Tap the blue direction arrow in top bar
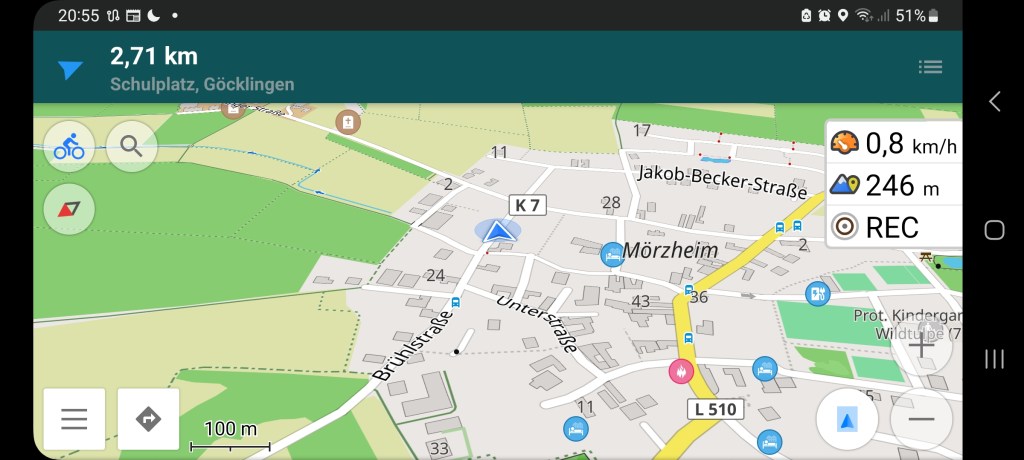The image size is (1024, 460). [x=70, y=69]
